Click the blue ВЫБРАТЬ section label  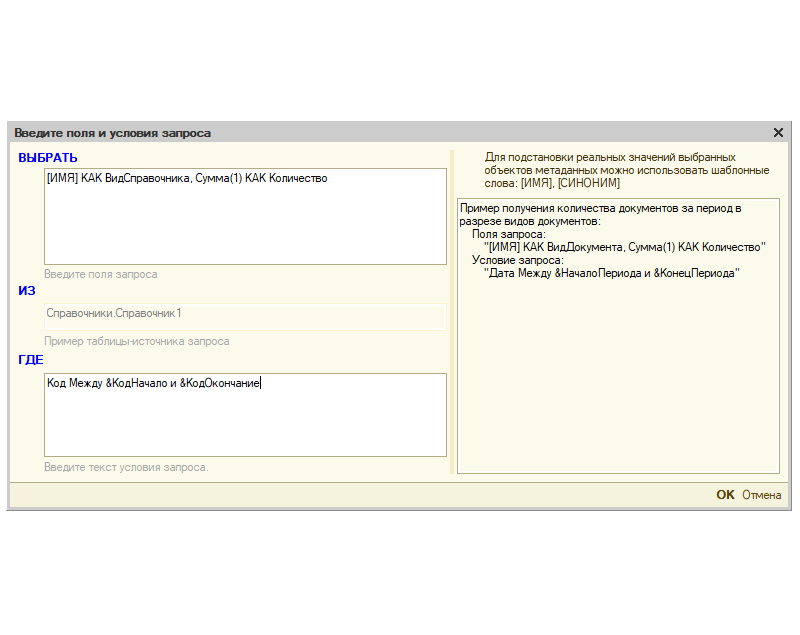(47, 157)
